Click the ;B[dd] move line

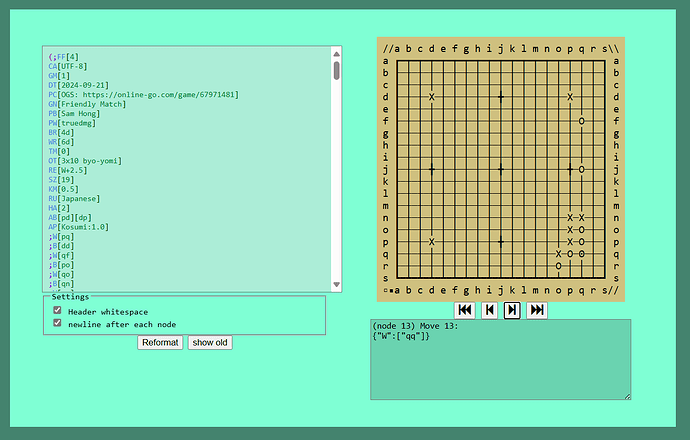click(61, 246)
